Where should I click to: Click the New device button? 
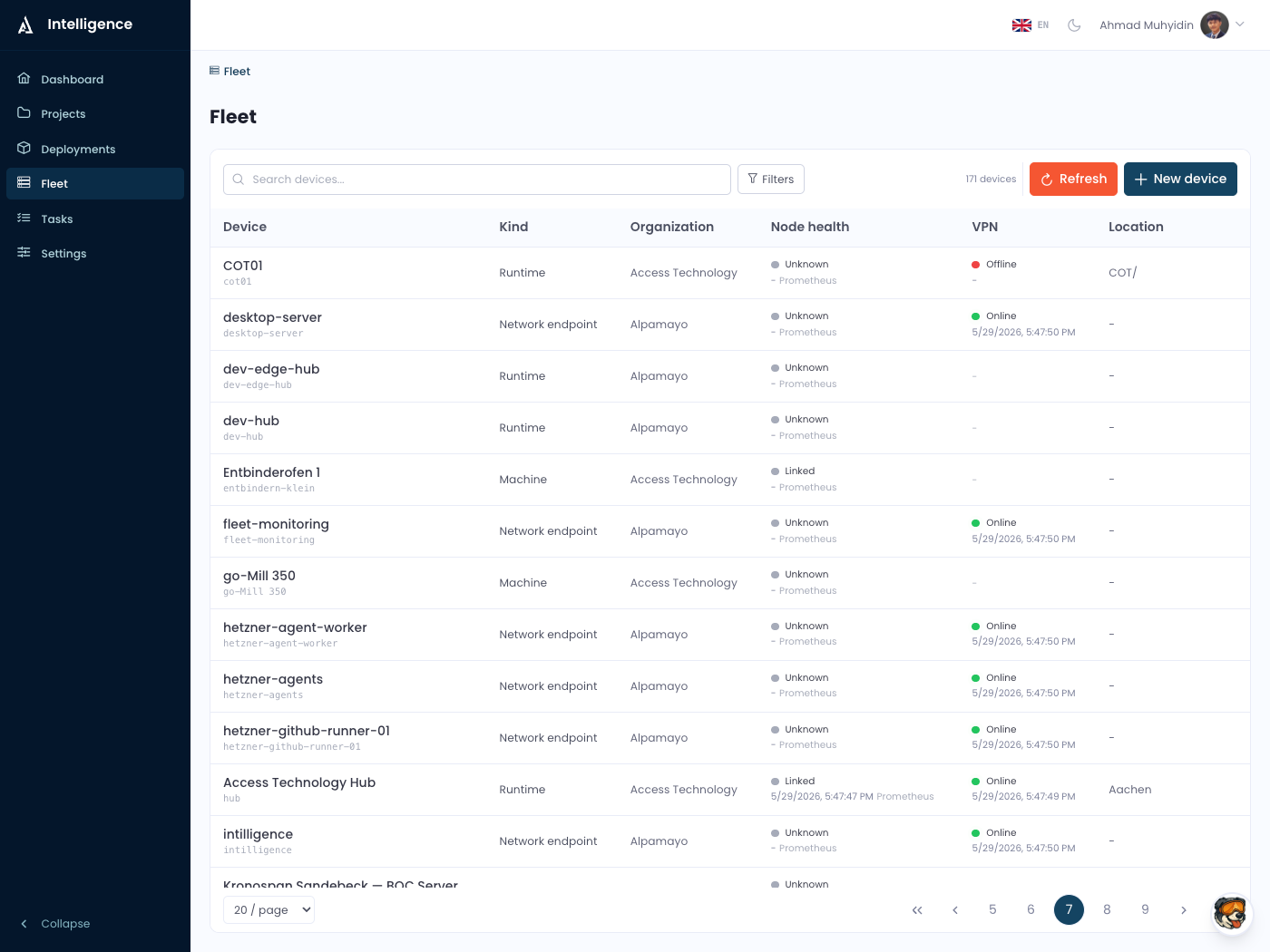point(1180,180)
